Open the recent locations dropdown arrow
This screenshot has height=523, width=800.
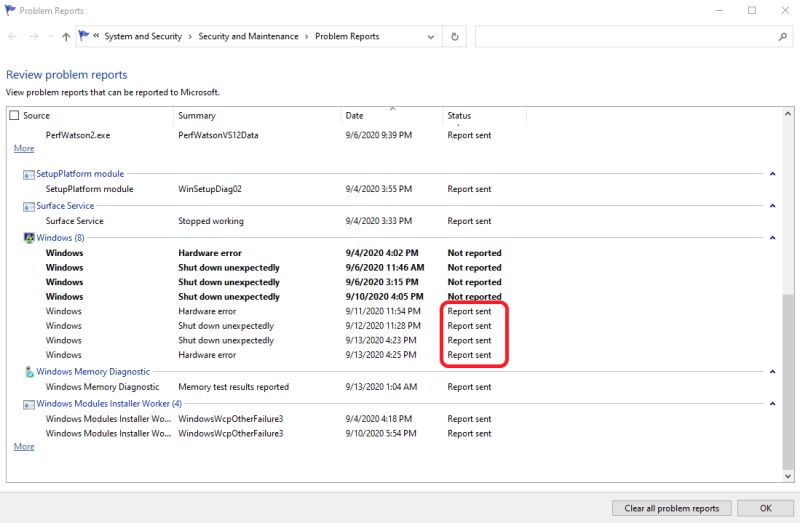pos(50,36)
